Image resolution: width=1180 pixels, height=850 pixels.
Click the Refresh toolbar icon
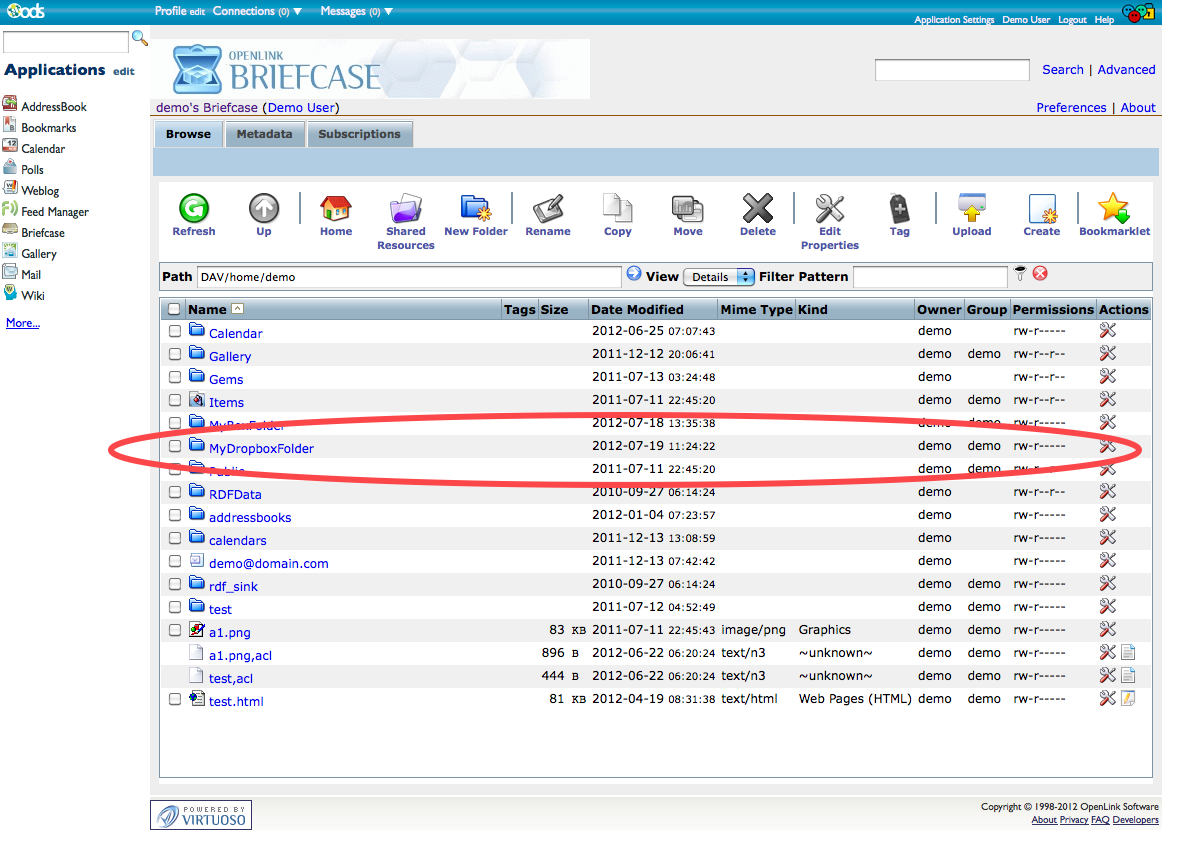click(193, 209)
